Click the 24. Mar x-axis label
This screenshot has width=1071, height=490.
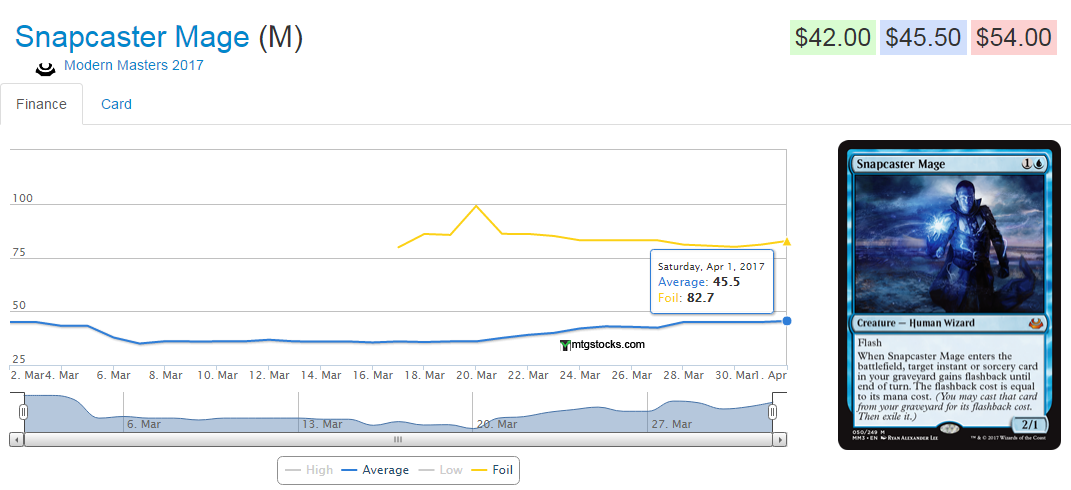coord(580,375)
